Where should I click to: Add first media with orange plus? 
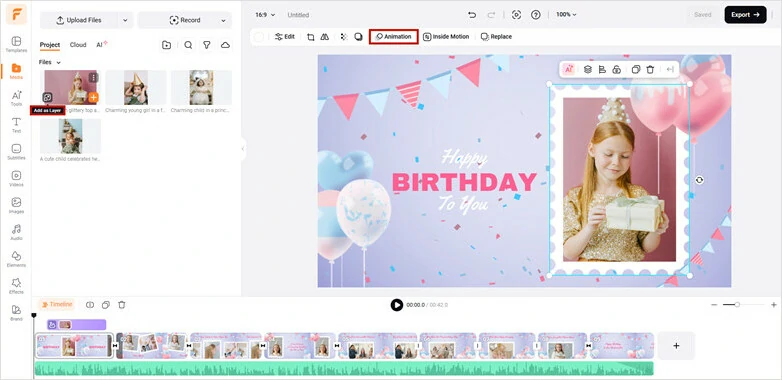(93, 97)
